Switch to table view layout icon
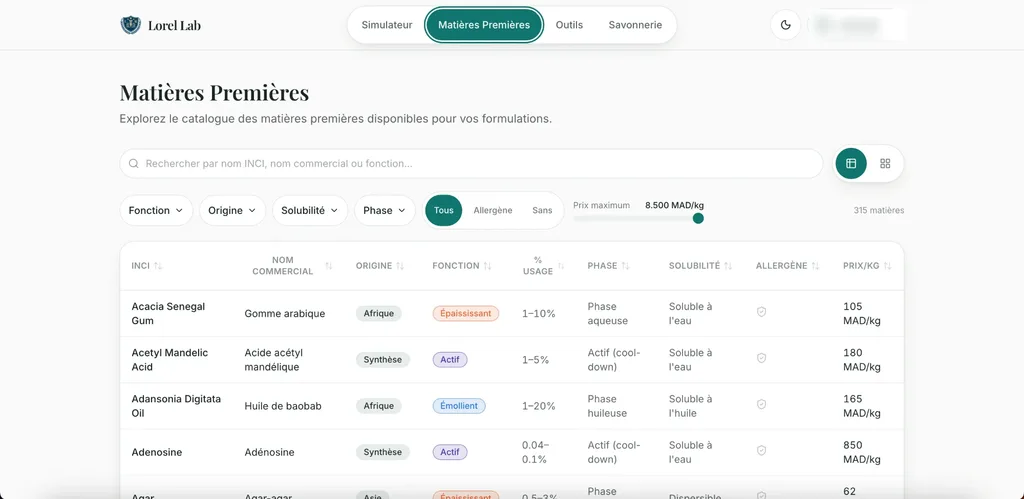1024x499 pixels. point(851,163)
